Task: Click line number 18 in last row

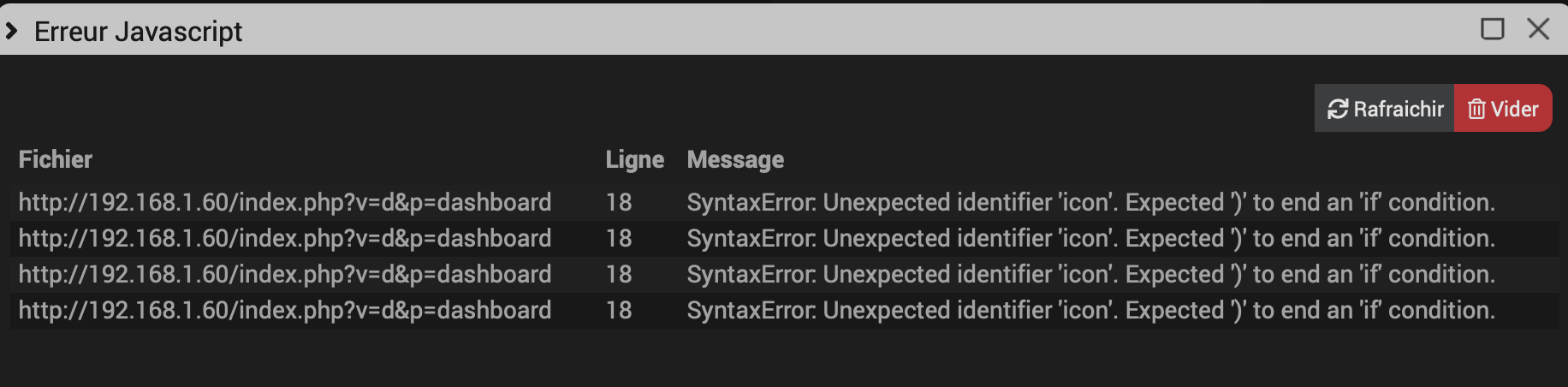Action: (x=619, y=310)
